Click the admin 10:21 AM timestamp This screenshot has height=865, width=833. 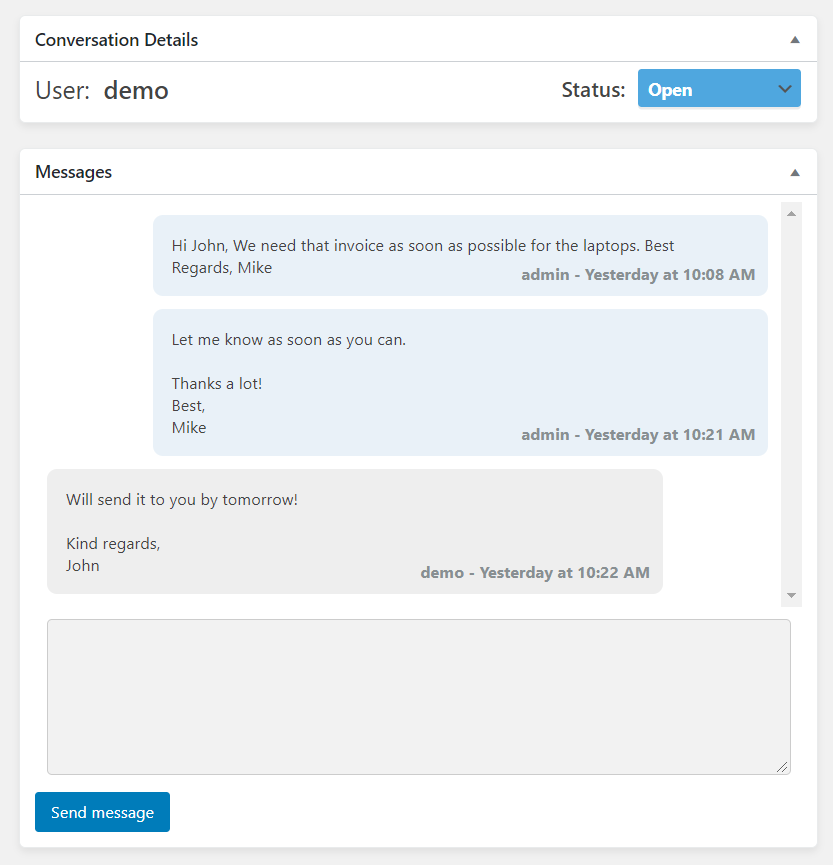[x=638, y=435]
